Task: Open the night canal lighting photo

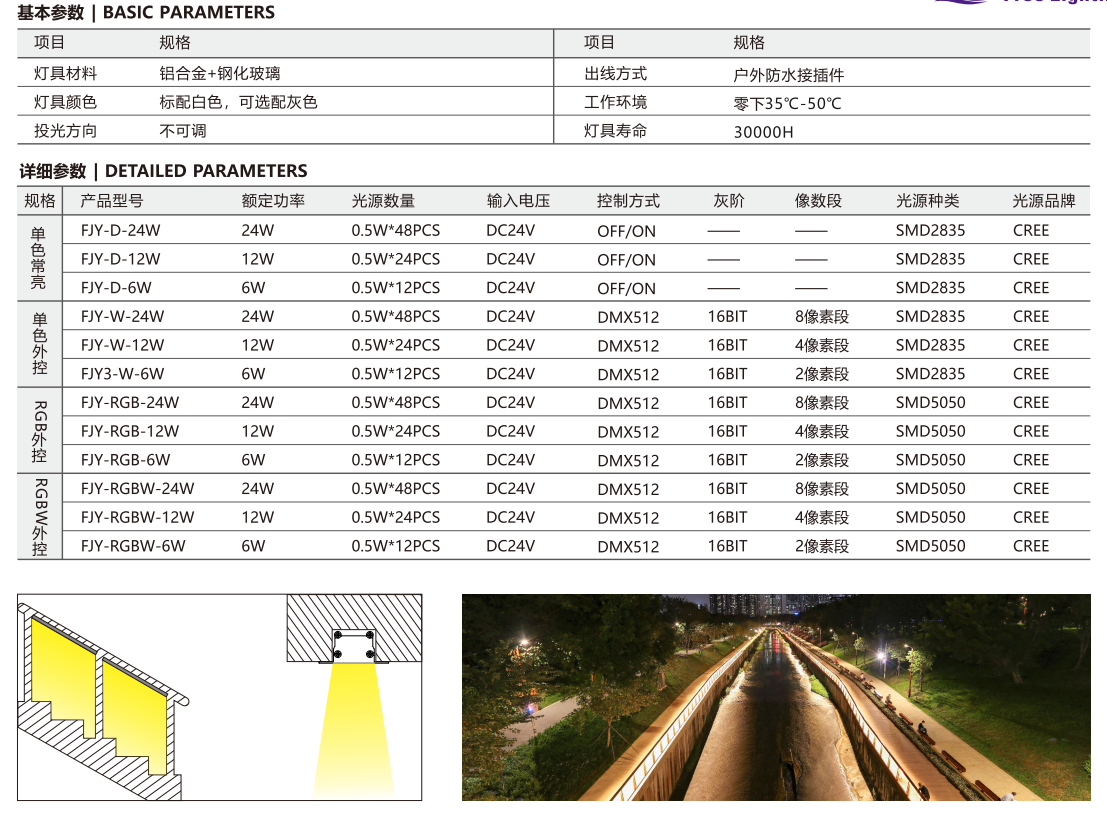Action: [x=776, y=697]
